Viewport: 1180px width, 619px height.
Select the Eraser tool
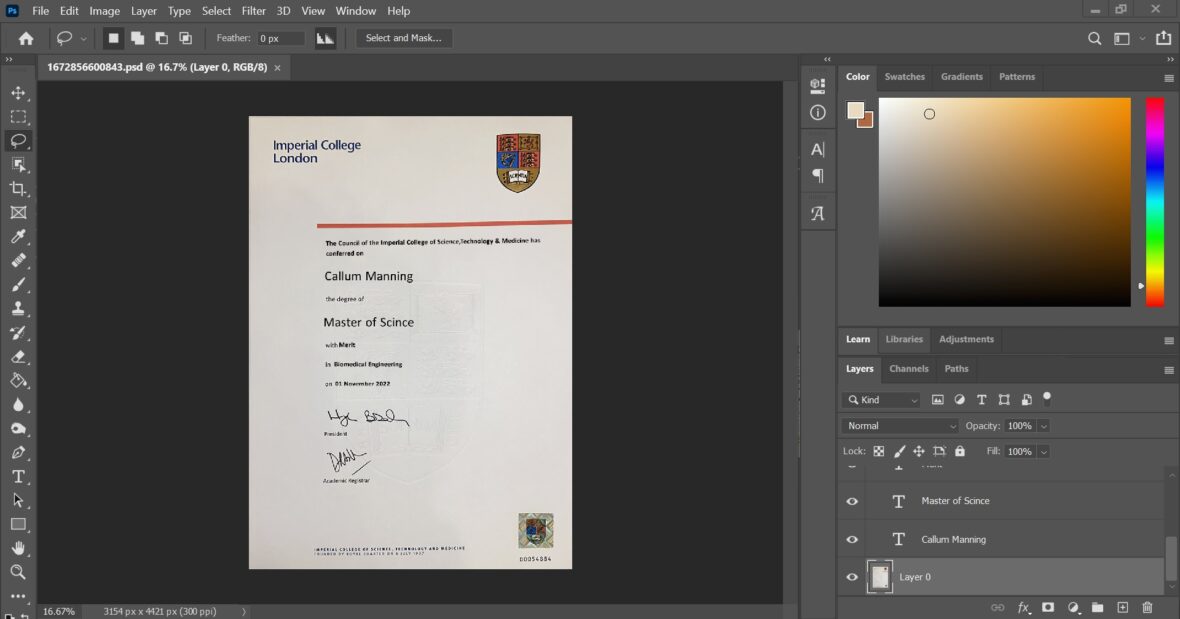point(18,357)
